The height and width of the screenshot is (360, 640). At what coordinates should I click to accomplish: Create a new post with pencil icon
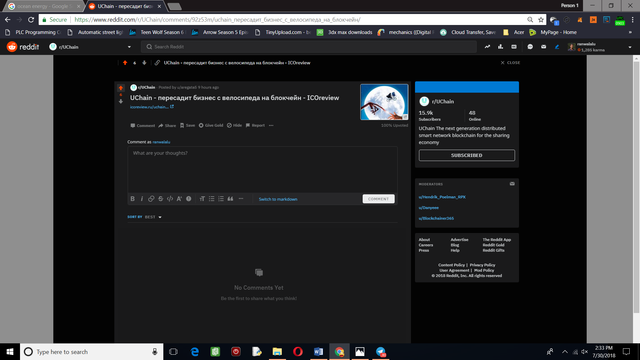(557, 47)
